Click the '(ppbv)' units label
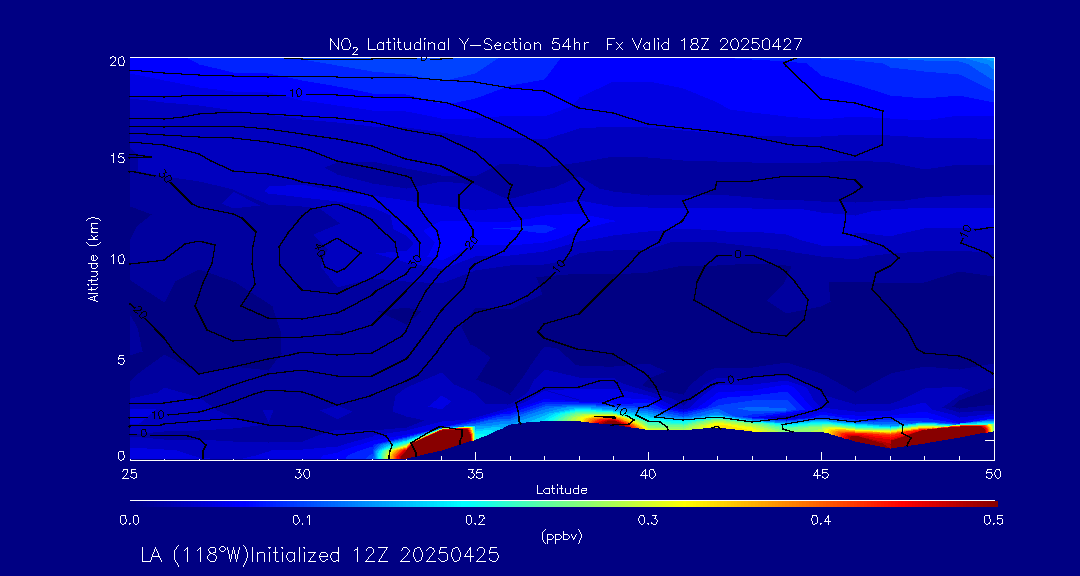The height and width of the screenshot is (576, 1080). 561,537
